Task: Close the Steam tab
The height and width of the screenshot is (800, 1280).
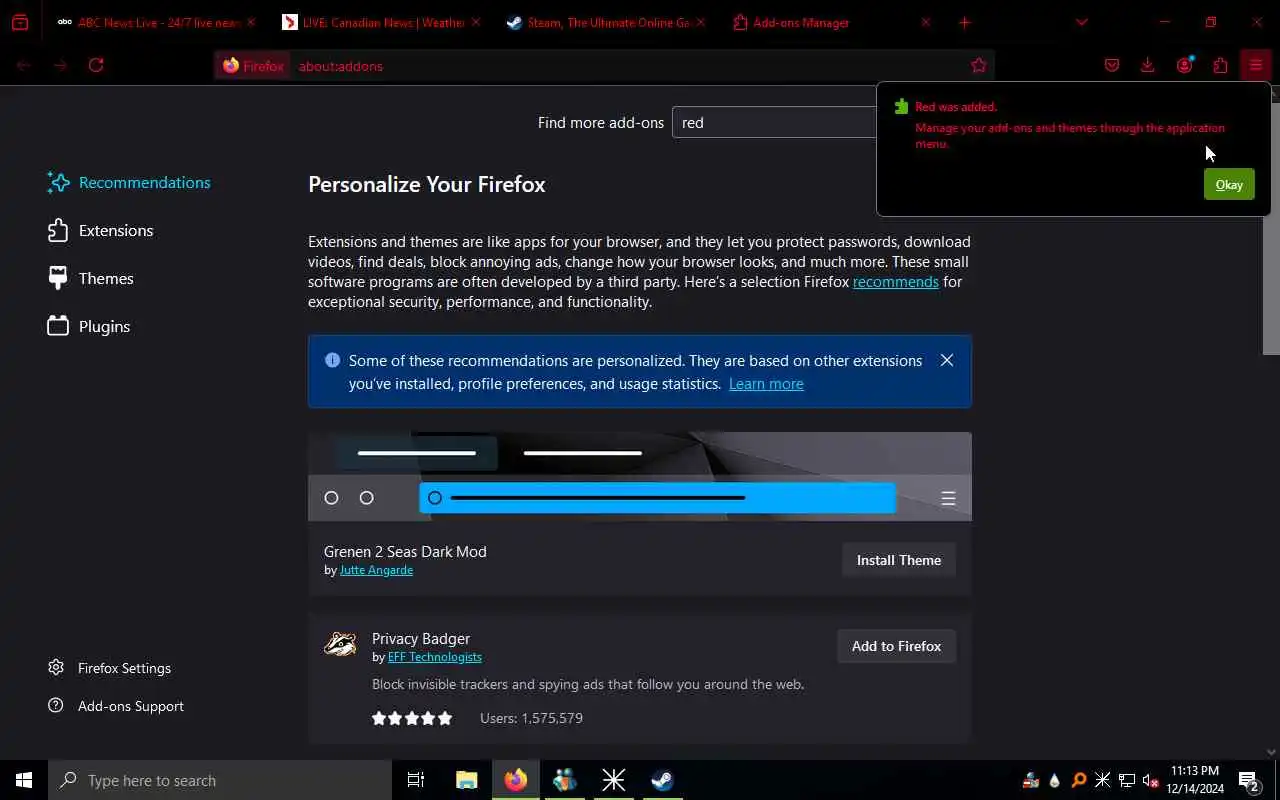Action: 700,22
